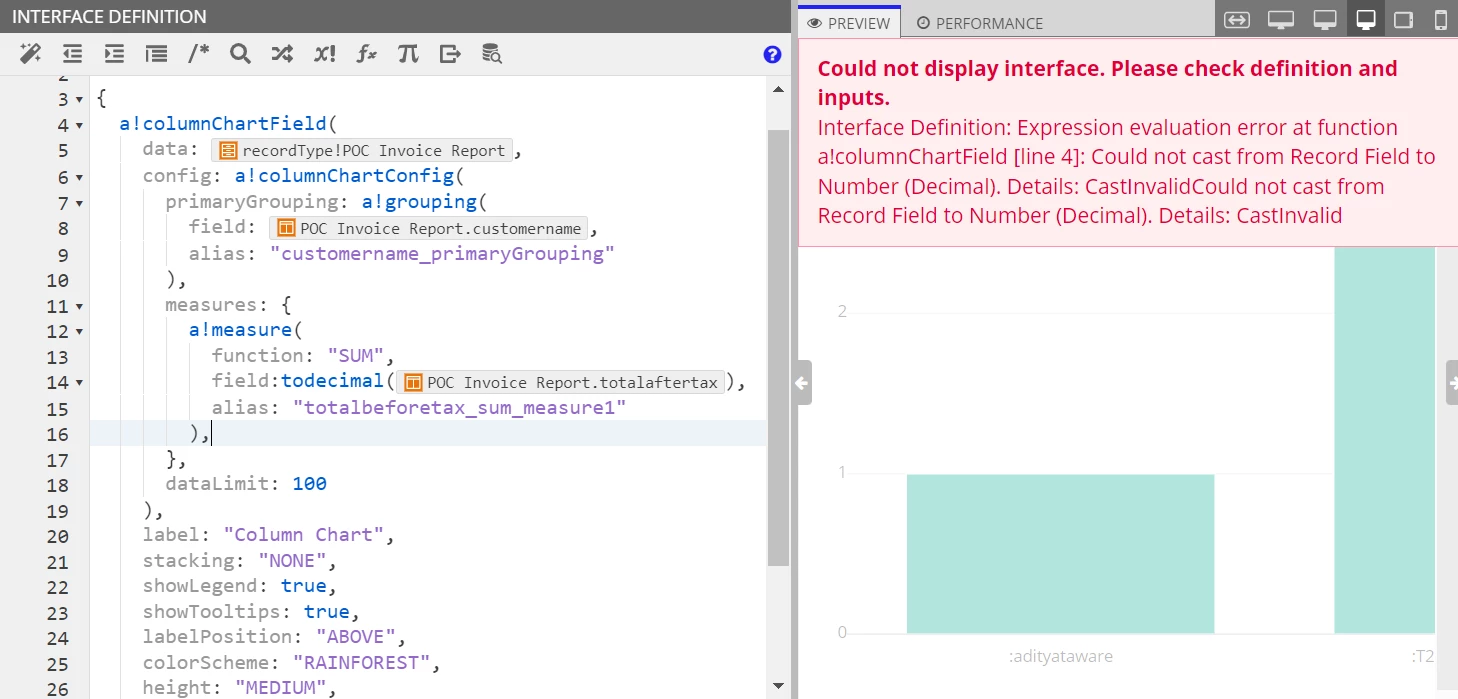This screenshot has height=699, width=1458.
Task: Switch to the PERFORMANCE tab
Action: click(980, 23)
